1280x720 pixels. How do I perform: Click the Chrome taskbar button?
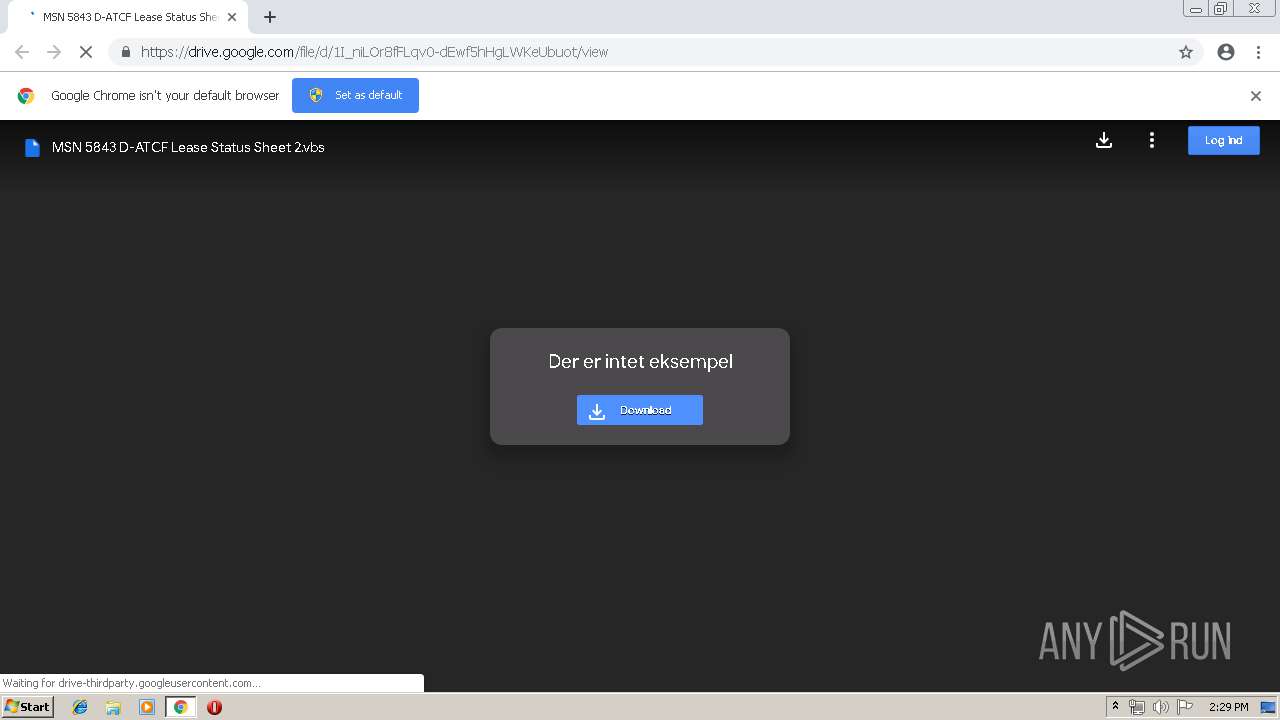click(x=180, y=707)
